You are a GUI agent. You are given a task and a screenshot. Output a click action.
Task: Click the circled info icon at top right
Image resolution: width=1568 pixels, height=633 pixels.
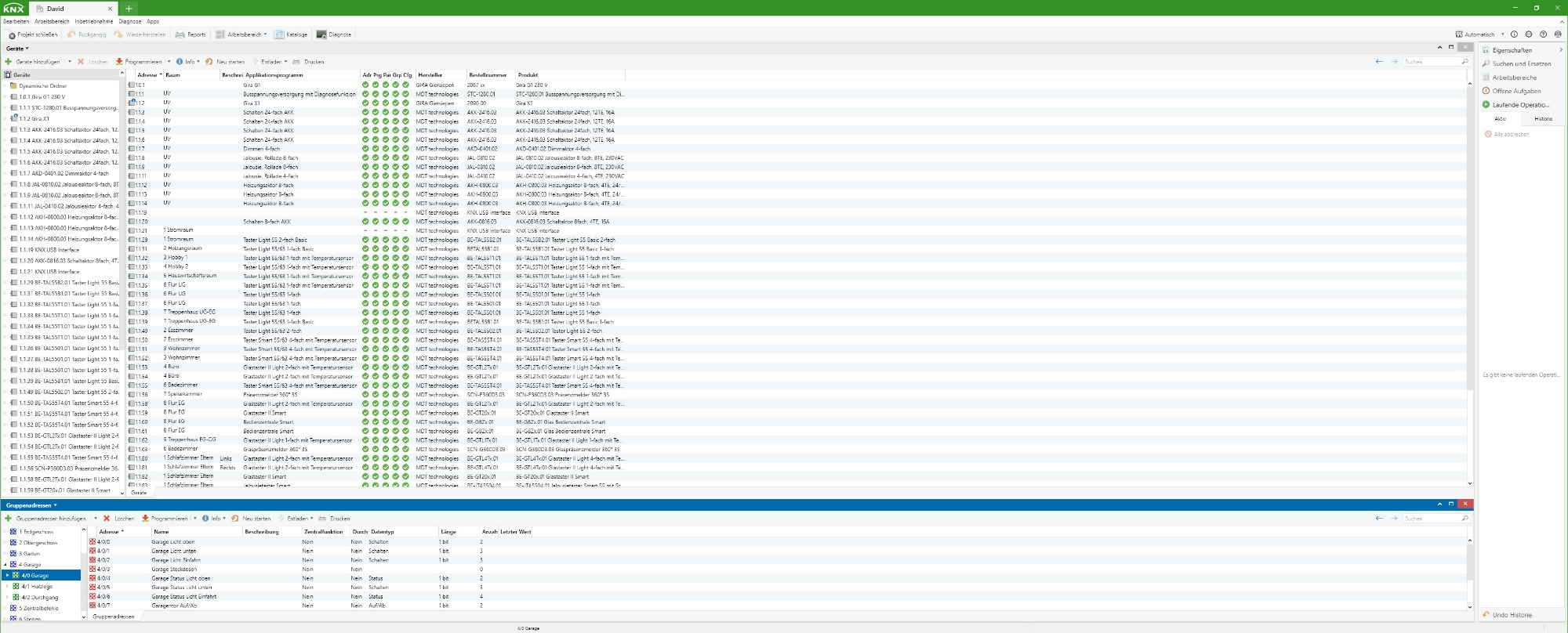(x=1514, y=34)
